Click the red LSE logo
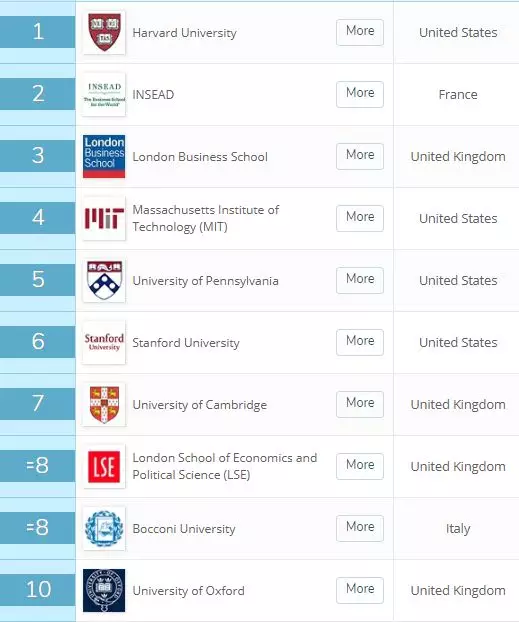This screenshot has width=519, height=622. (104, 466)
